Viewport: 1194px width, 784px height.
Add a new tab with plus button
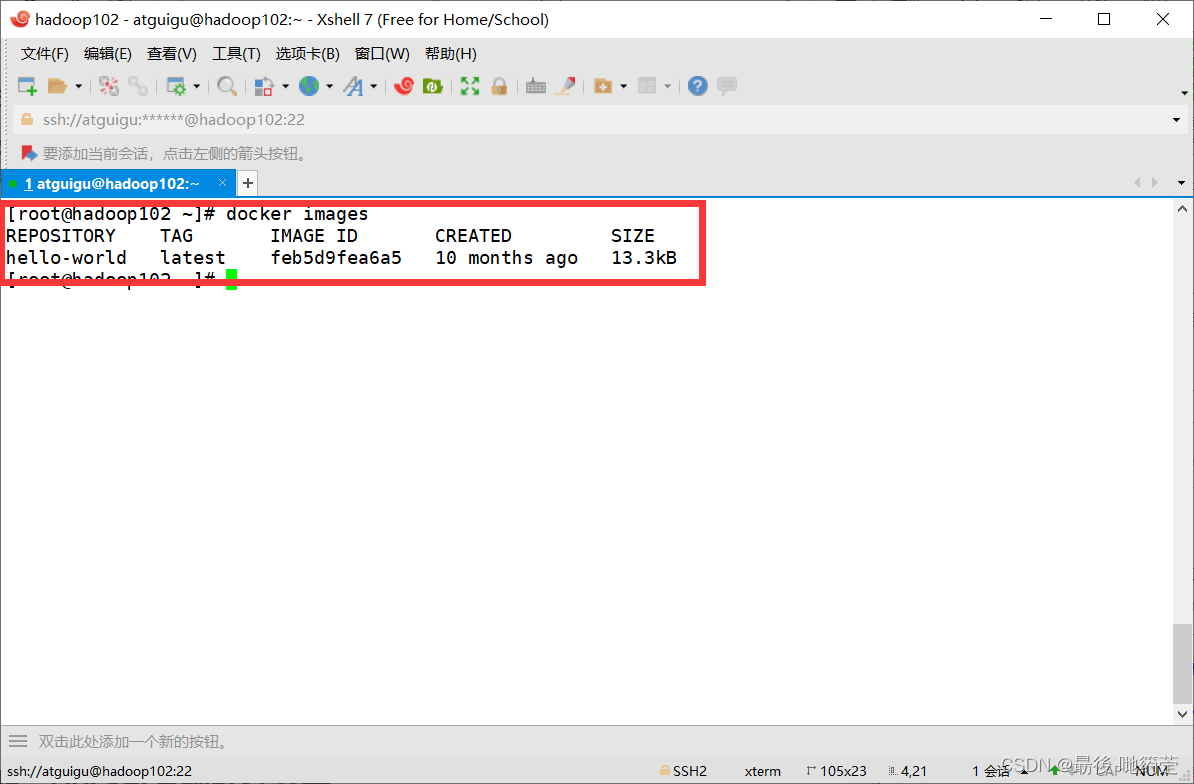click(x=247, y=183)
